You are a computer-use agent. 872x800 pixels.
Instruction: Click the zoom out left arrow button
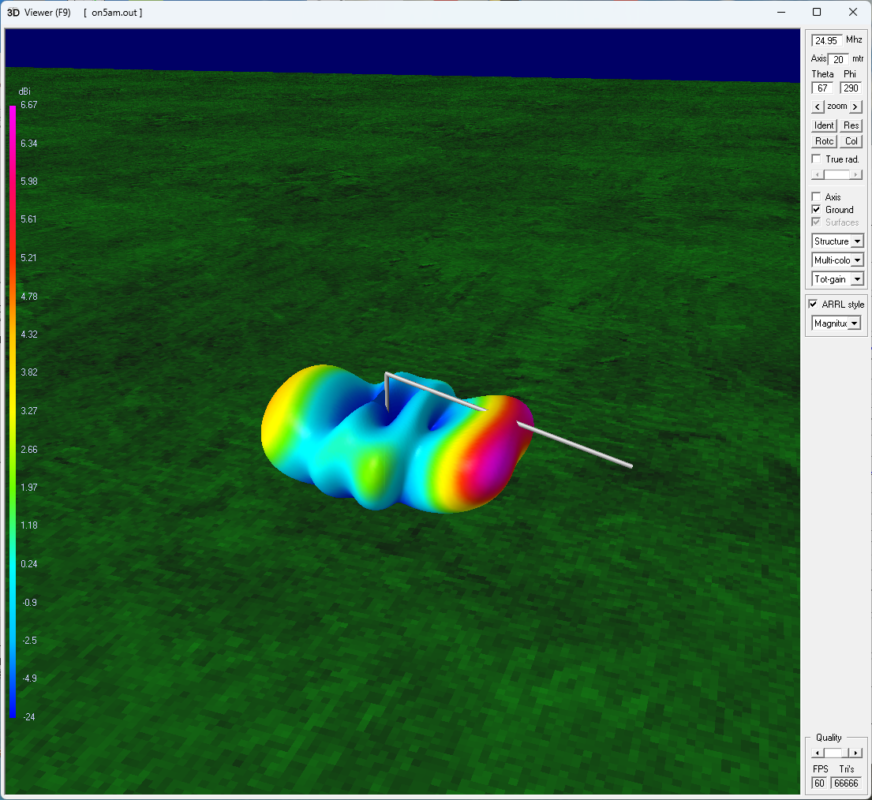point(816,107)
